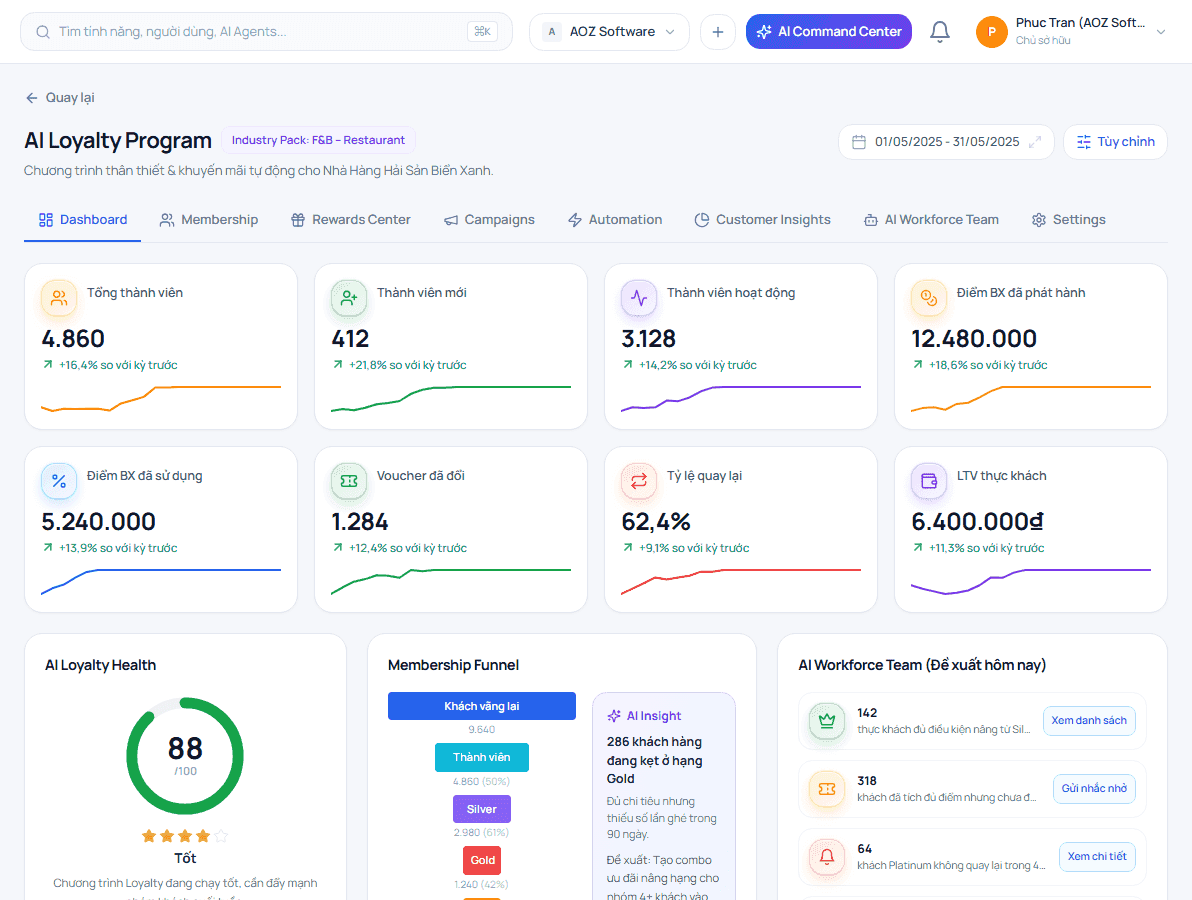Click the 62,4% return rate value

coord(656,522)
